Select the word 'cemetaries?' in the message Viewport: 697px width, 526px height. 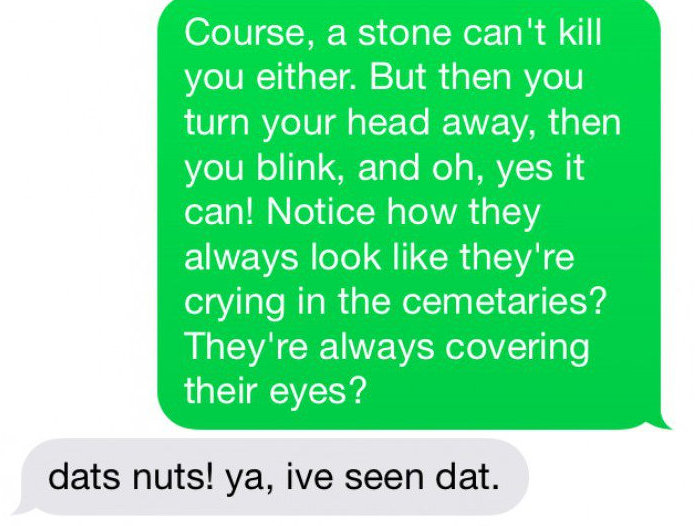[x=504, y=301]
